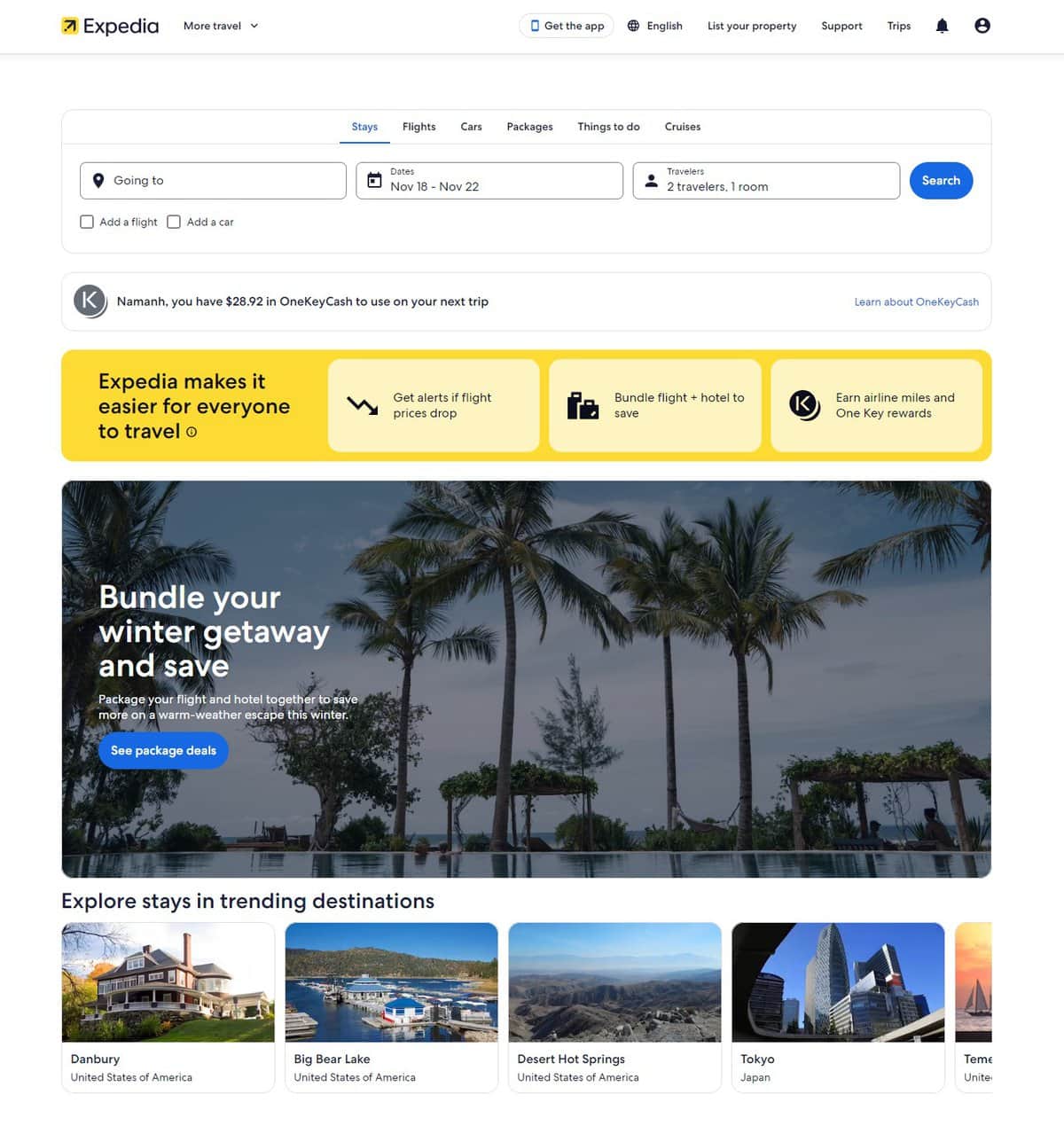Click the globe language icon
This screenshot has height=1126, width=1064.
tap(633, 26)
